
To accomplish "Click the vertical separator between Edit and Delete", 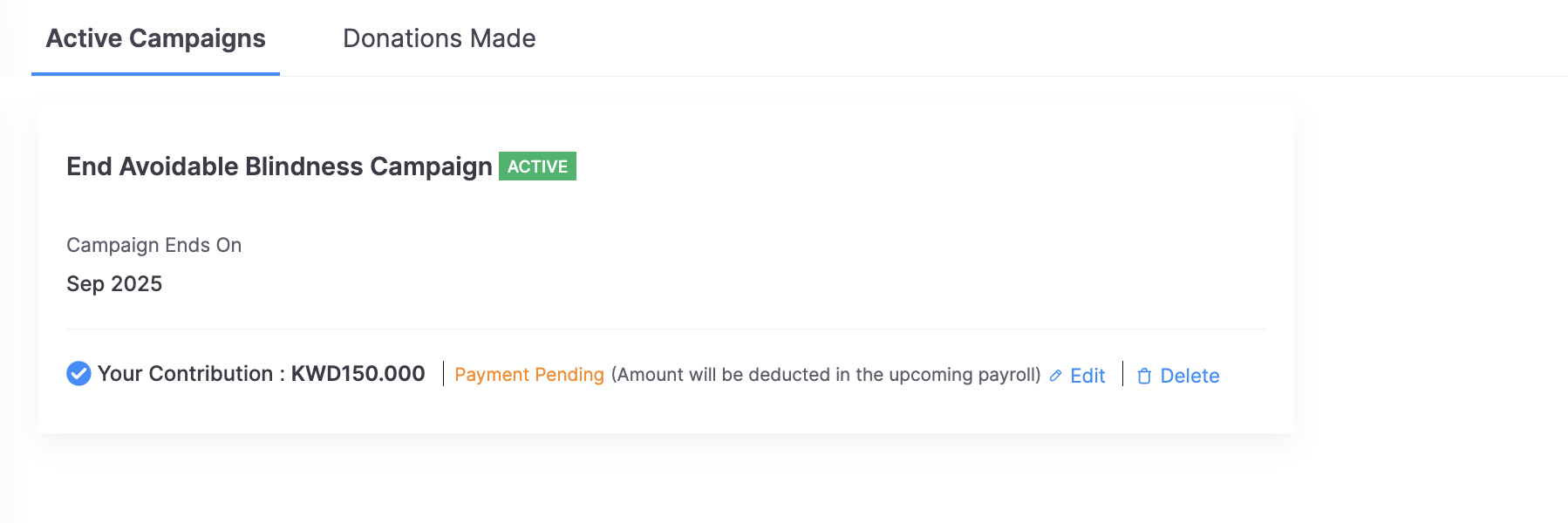I will 1122,374.
